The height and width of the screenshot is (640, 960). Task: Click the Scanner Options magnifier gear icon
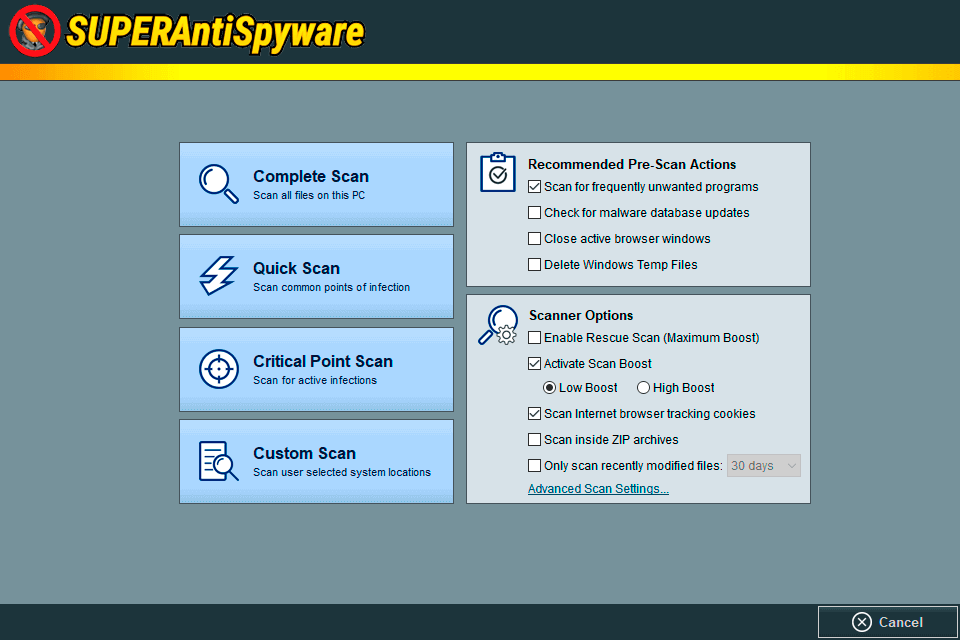[x=498, y=325]
